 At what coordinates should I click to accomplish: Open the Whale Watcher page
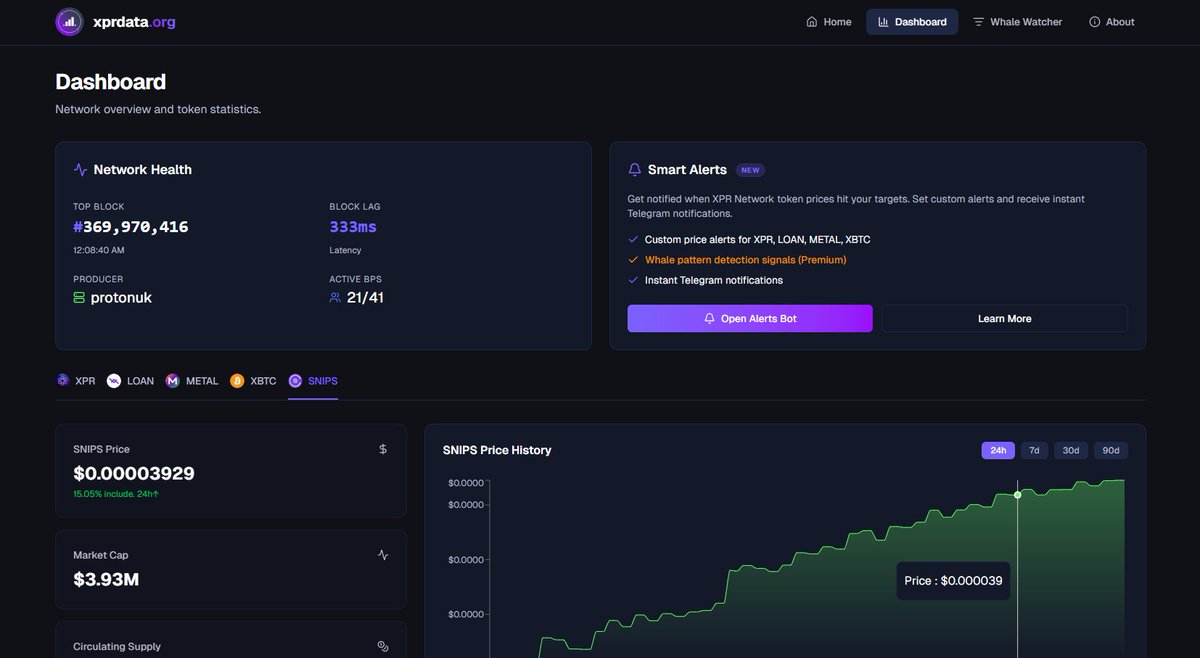tap(1017, 22)
